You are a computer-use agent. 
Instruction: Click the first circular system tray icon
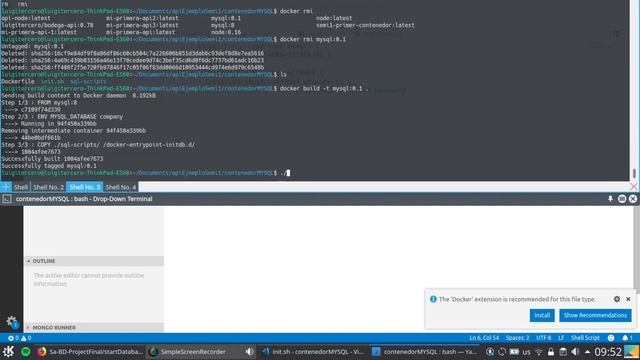(x=490, y=352)
